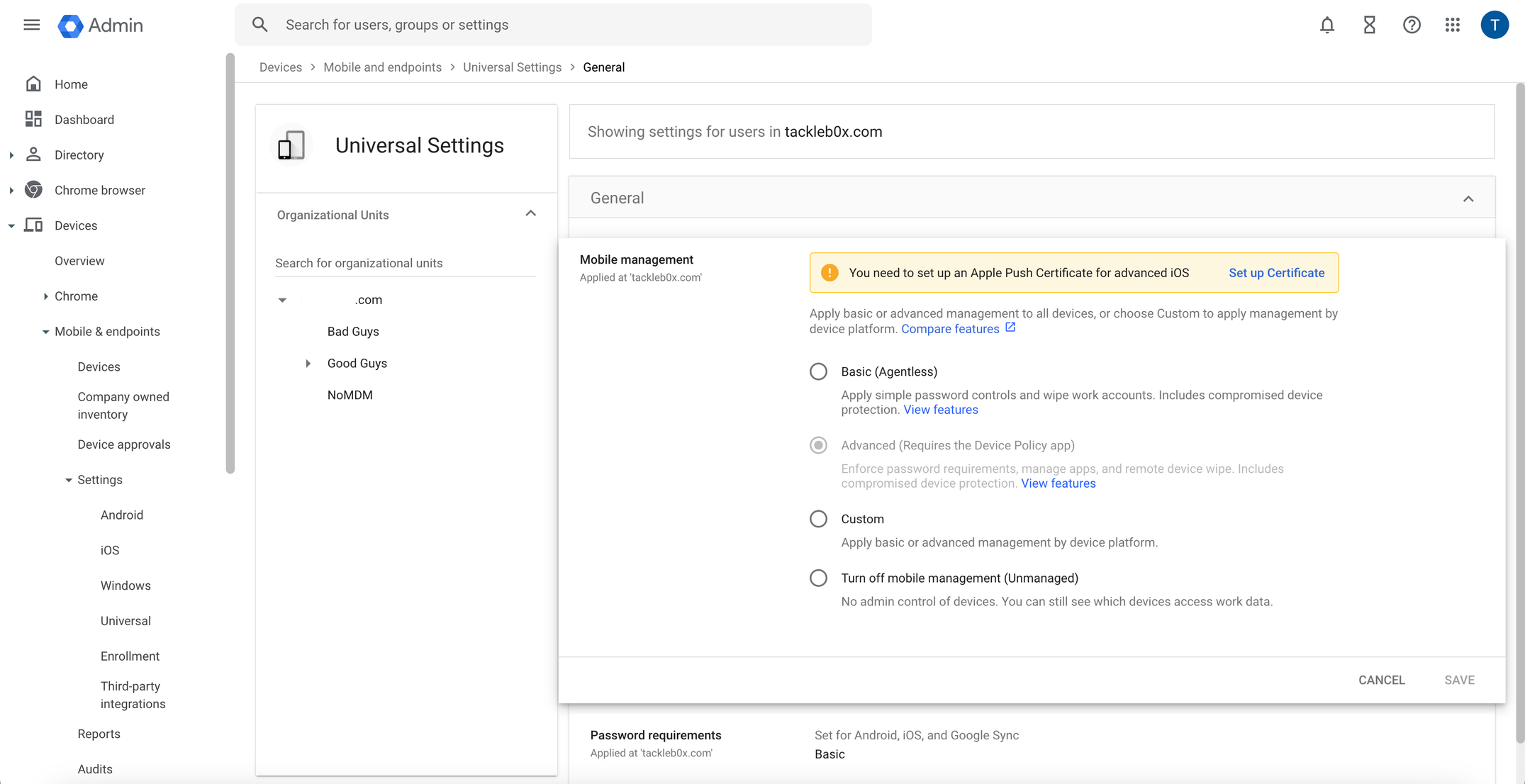This screenshot has width=1525, height=784.
Task: Open the Android settings page
Action: click(x=121, y=515)
